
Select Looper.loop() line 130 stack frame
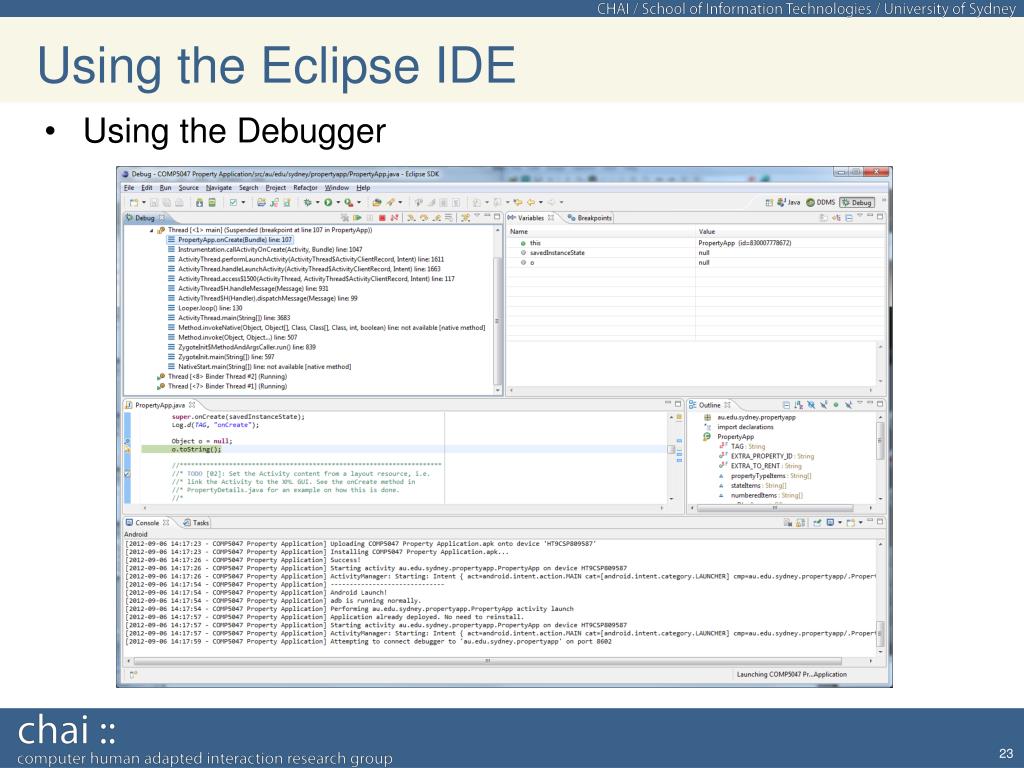205,308
